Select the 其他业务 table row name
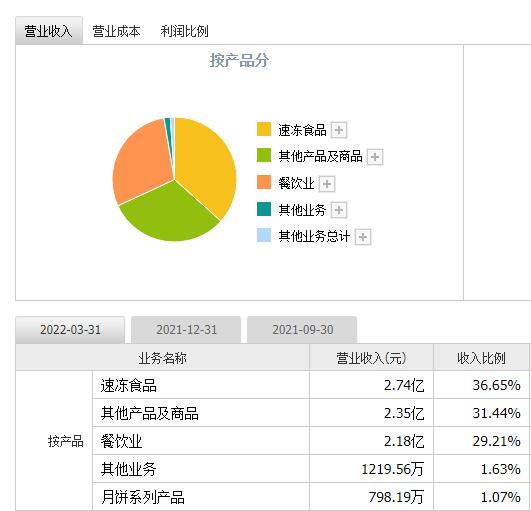 point(128,469)
